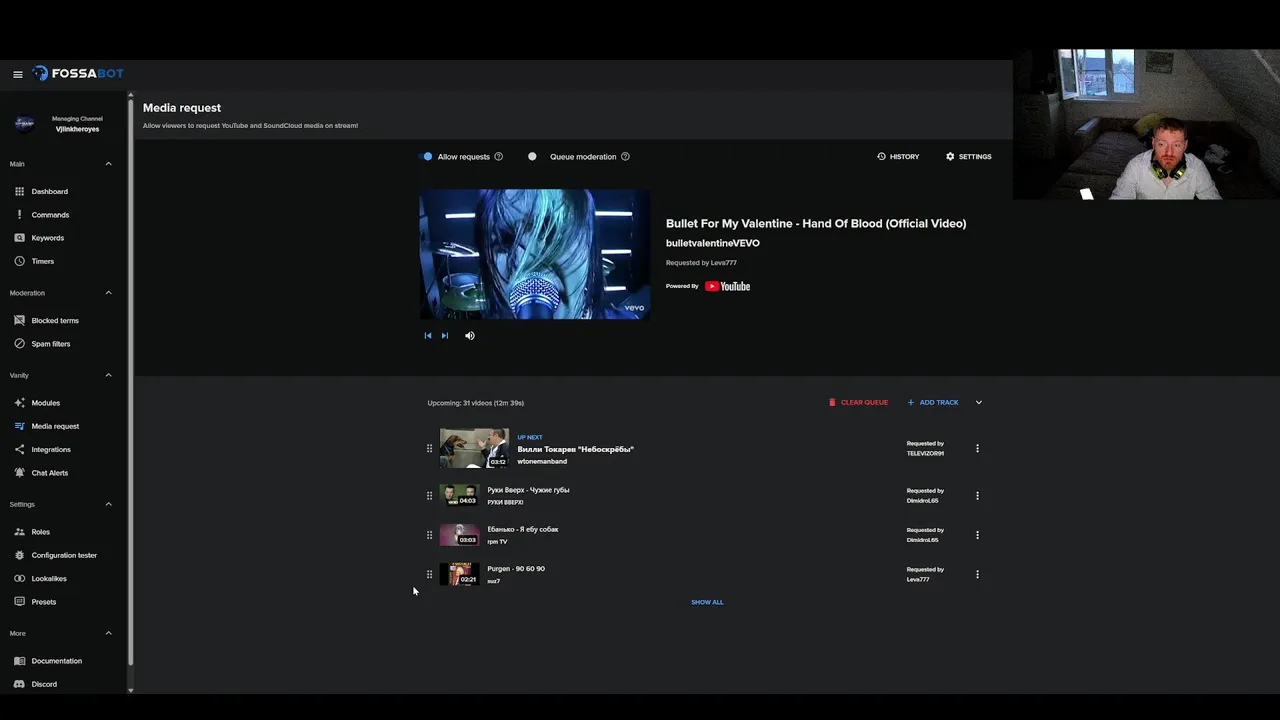Click the Discord icon
Screen dimensions: 1280x720
tap(20, 684)
